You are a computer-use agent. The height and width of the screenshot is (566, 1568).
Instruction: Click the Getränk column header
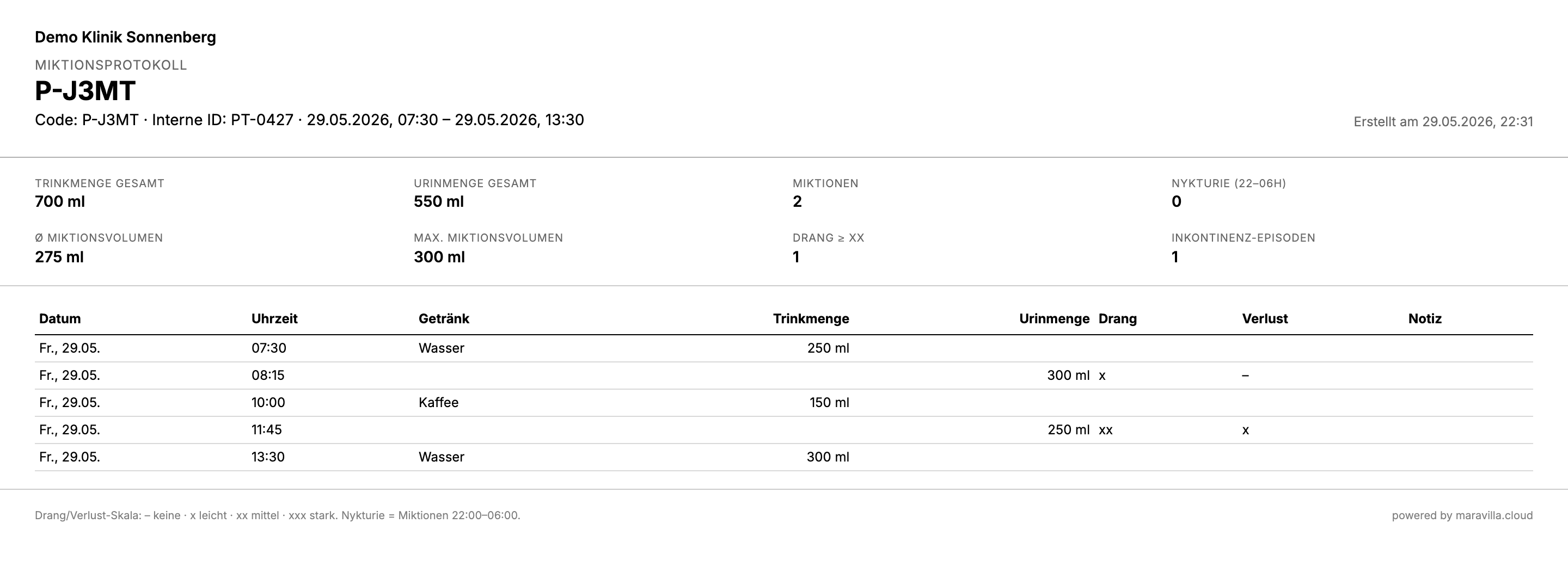444,318
